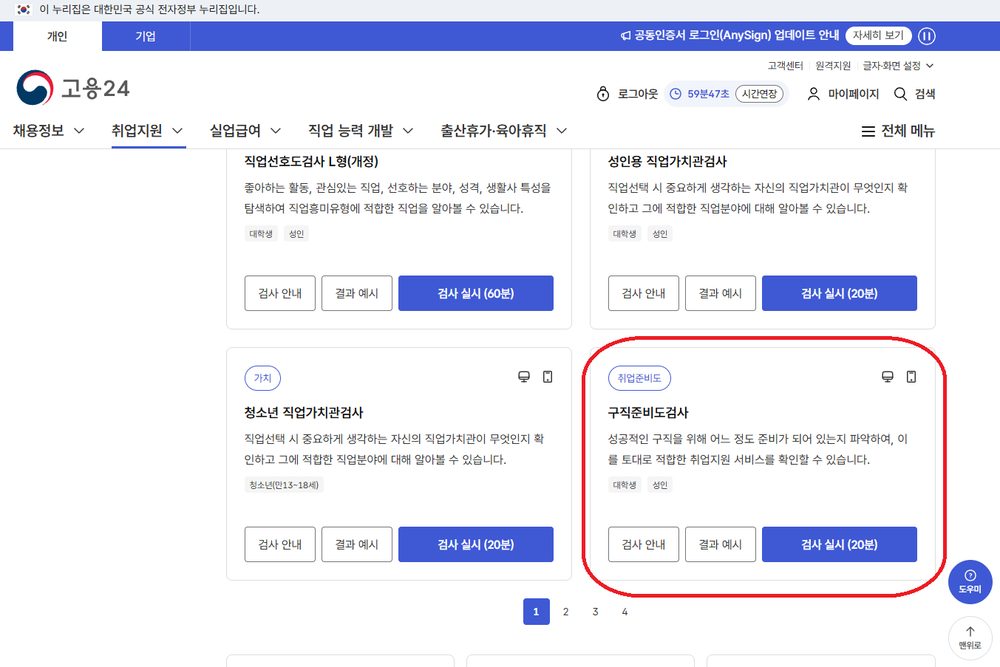This screenshot has height=667, width=1000.
Task: Start 검사 실시 (20분) for 구직준비도검사
Action: click(839, 545)
